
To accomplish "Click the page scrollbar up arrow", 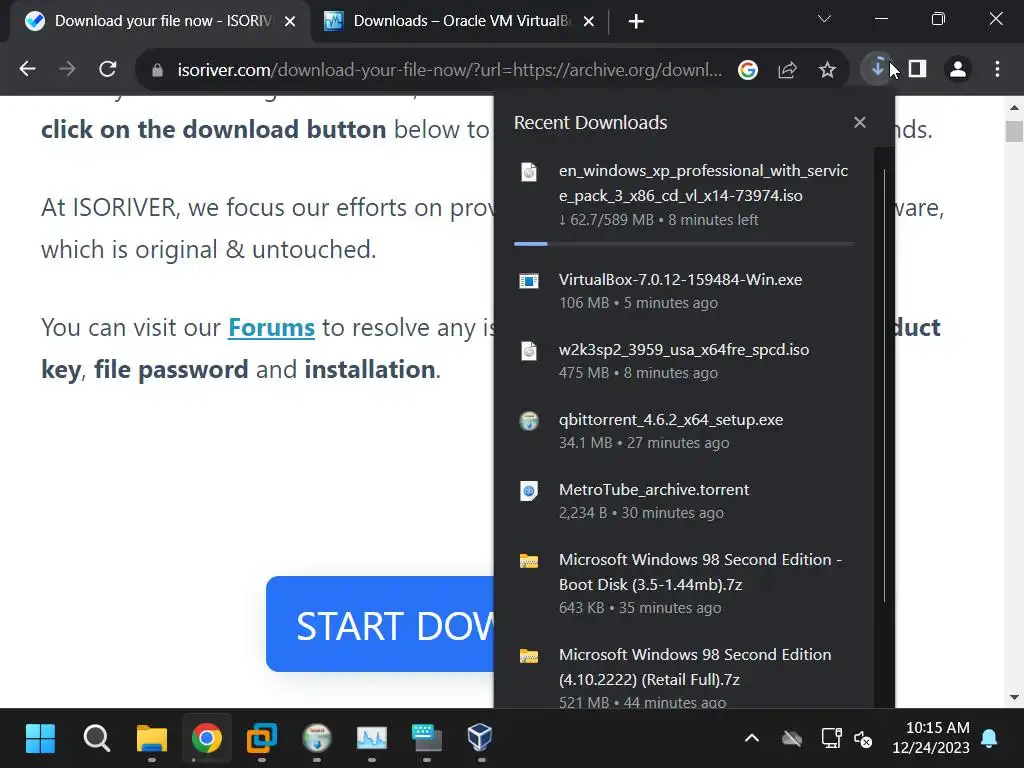I will coord(1014,108).
